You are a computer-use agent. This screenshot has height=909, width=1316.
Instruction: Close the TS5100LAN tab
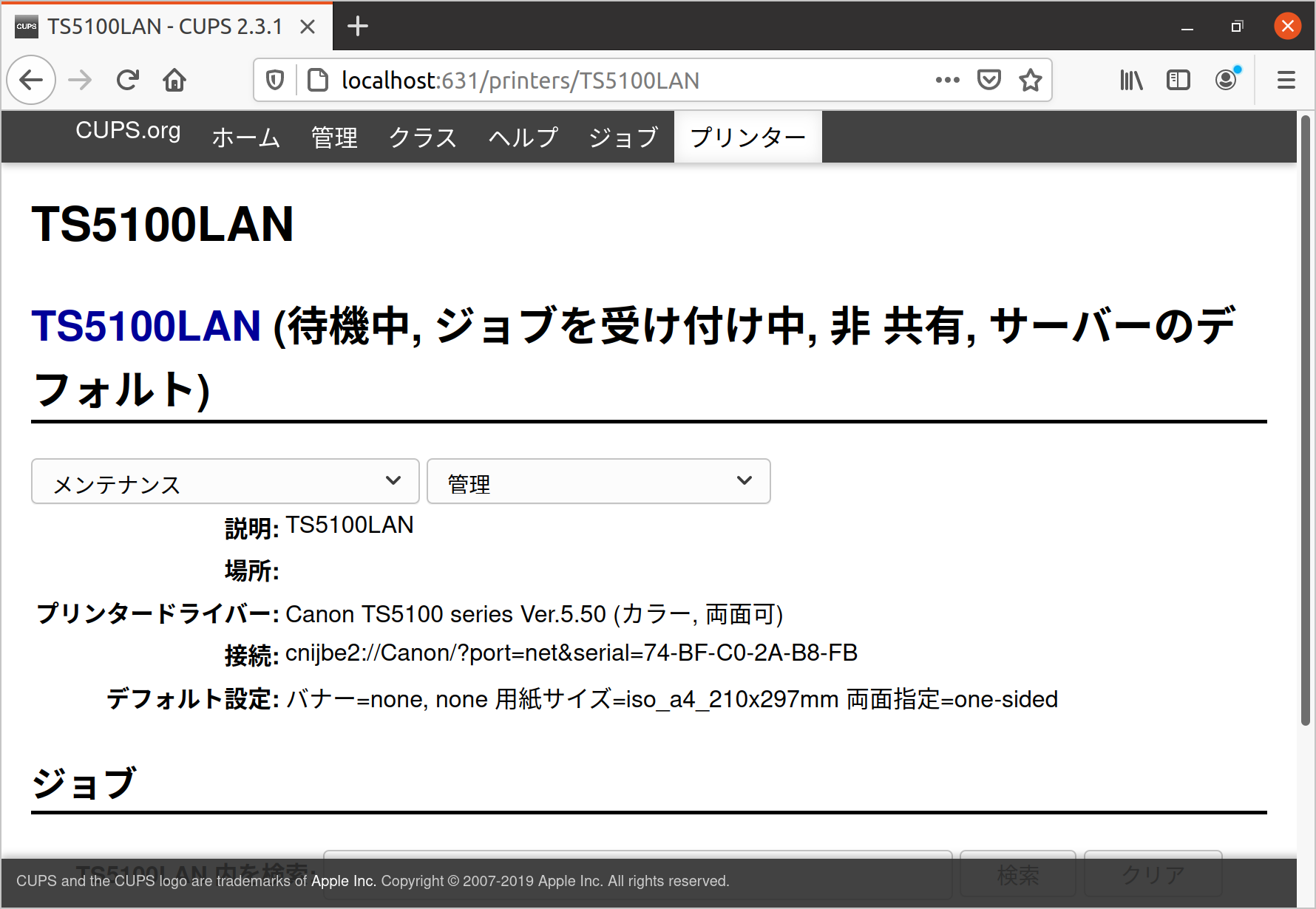click(308, 27)
